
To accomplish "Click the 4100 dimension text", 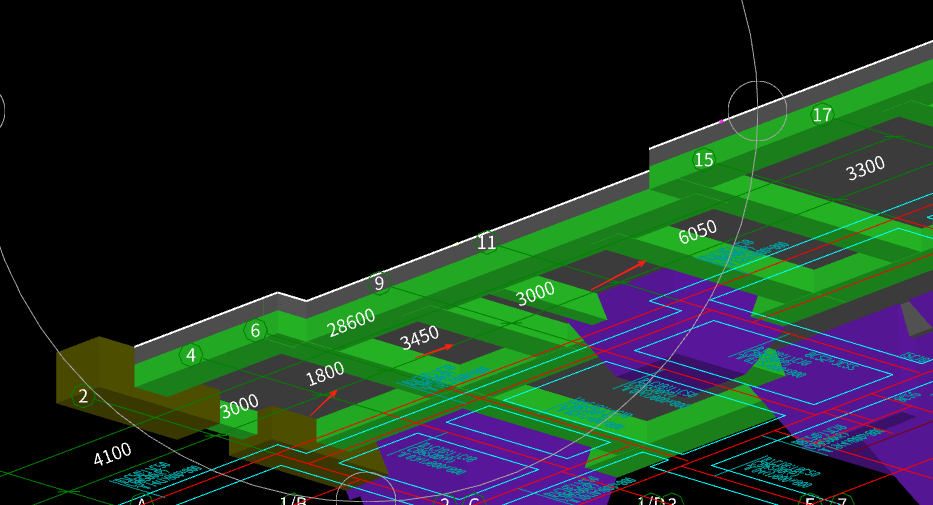I will pos(112,455).
